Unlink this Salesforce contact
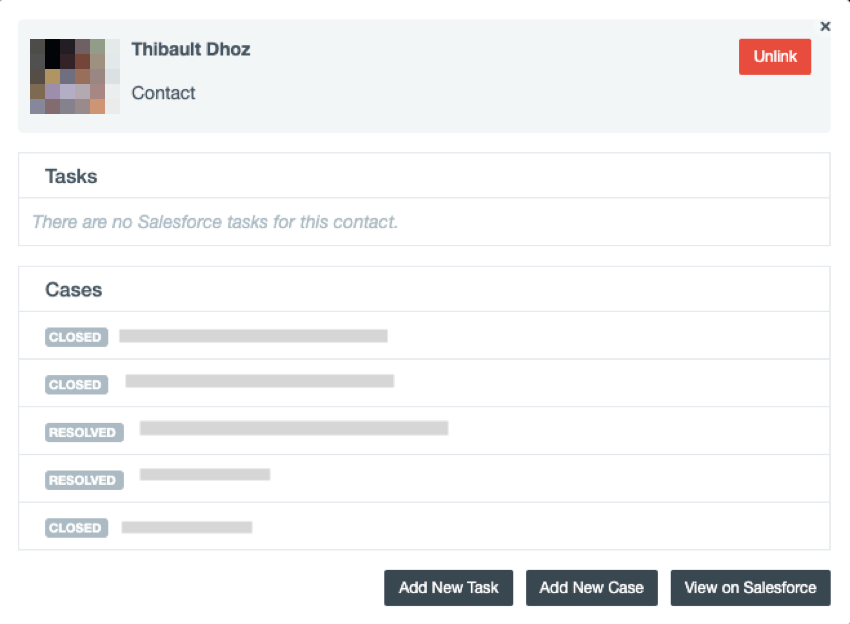850x624 pixels. coord(775,57)
